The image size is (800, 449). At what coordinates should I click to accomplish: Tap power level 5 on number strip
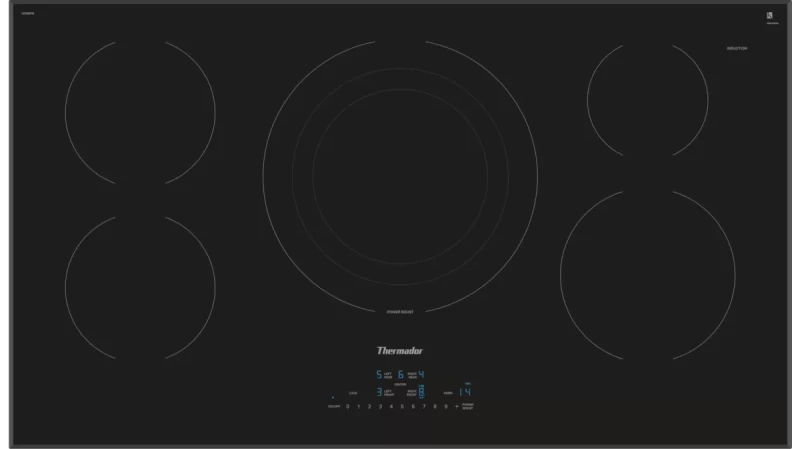[402, 407]
